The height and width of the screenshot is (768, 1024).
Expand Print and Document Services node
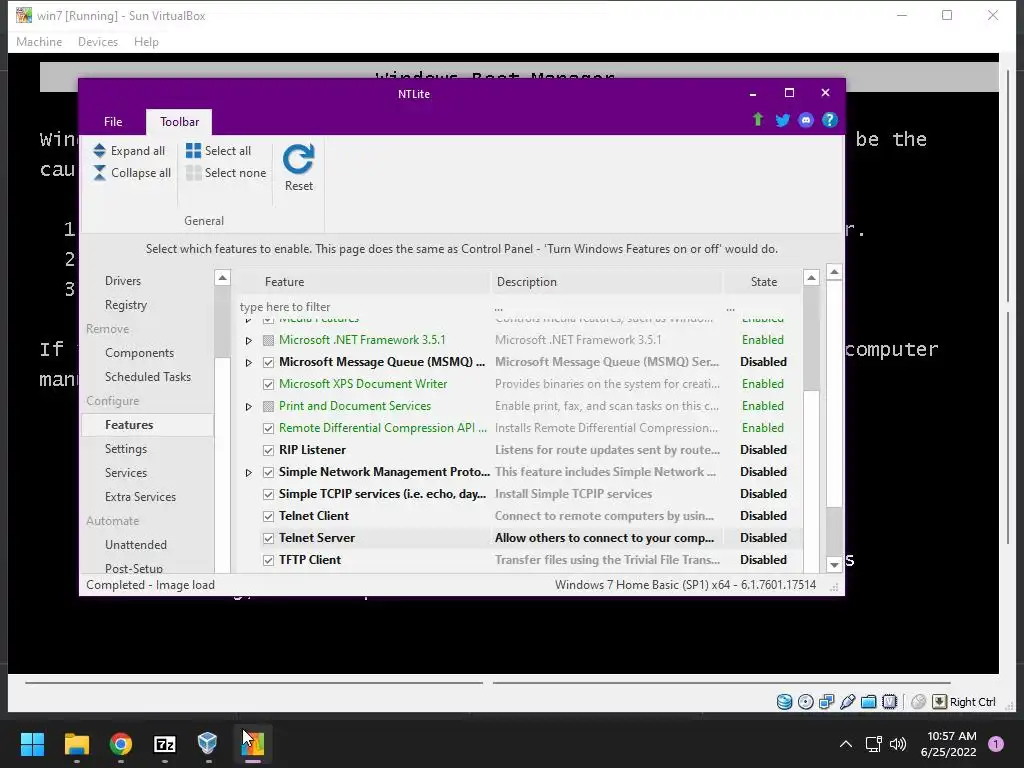(x=249, y=406)
